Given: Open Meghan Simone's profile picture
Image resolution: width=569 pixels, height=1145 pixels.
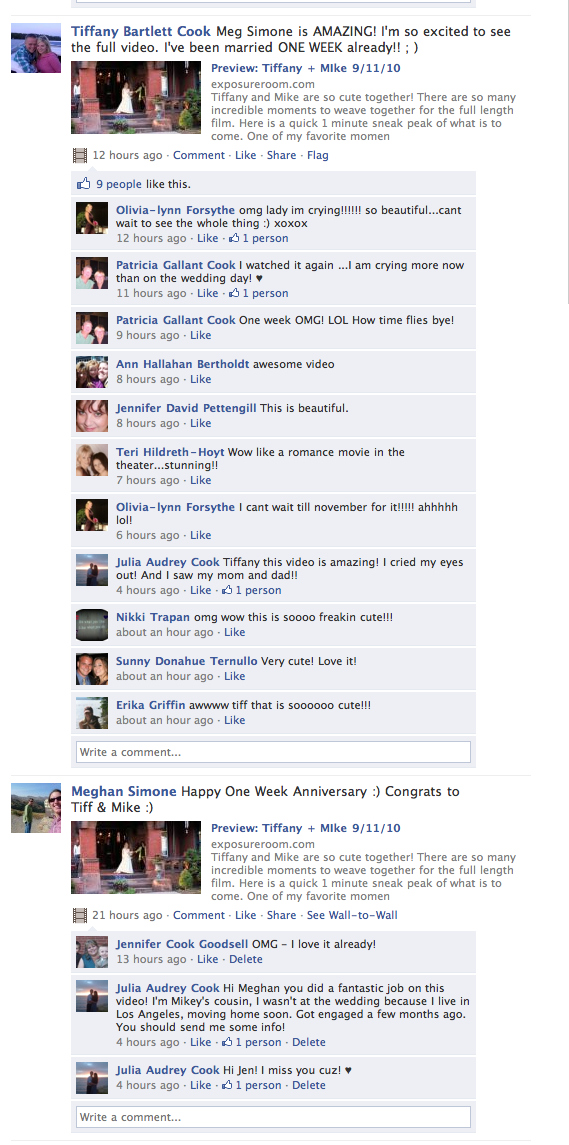Looking at the screenshot, I should [x=36, y=808].
